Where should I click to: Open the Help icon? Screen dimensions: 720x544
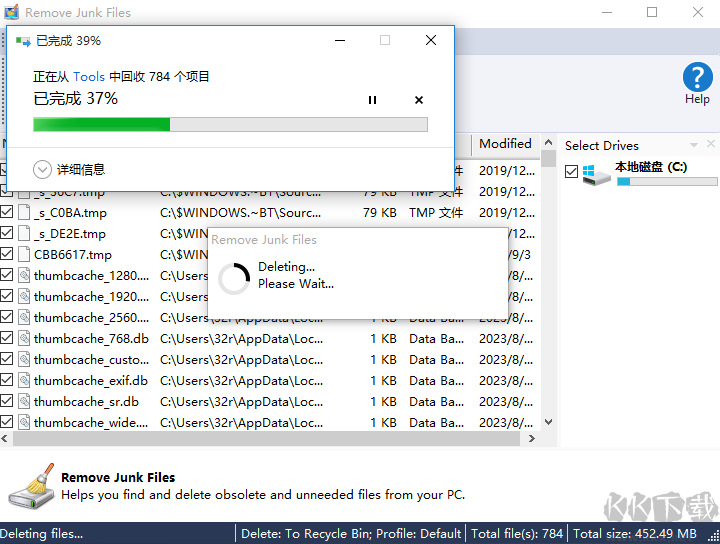coord(697,84)
